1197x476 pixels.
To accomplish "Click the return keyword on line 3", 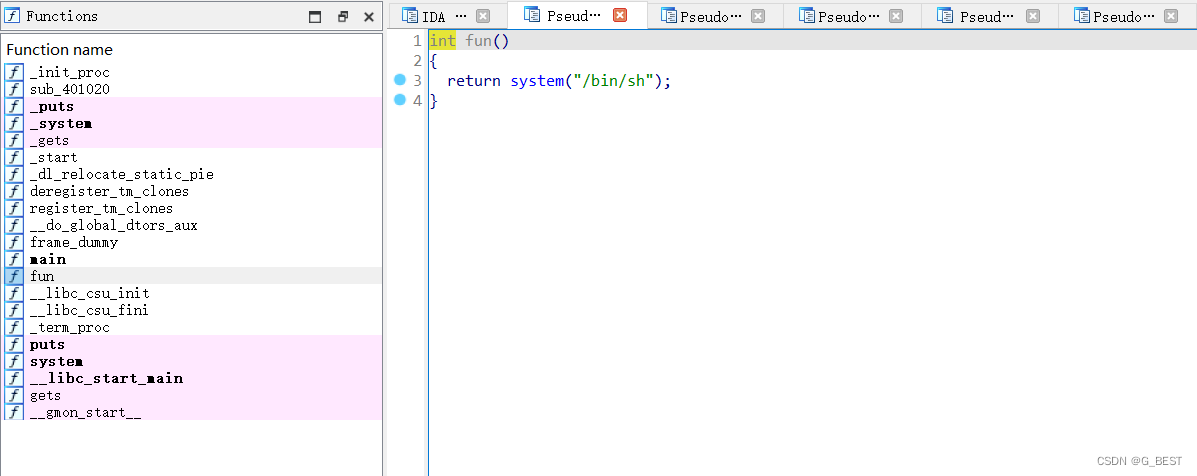I will (474, 81).
